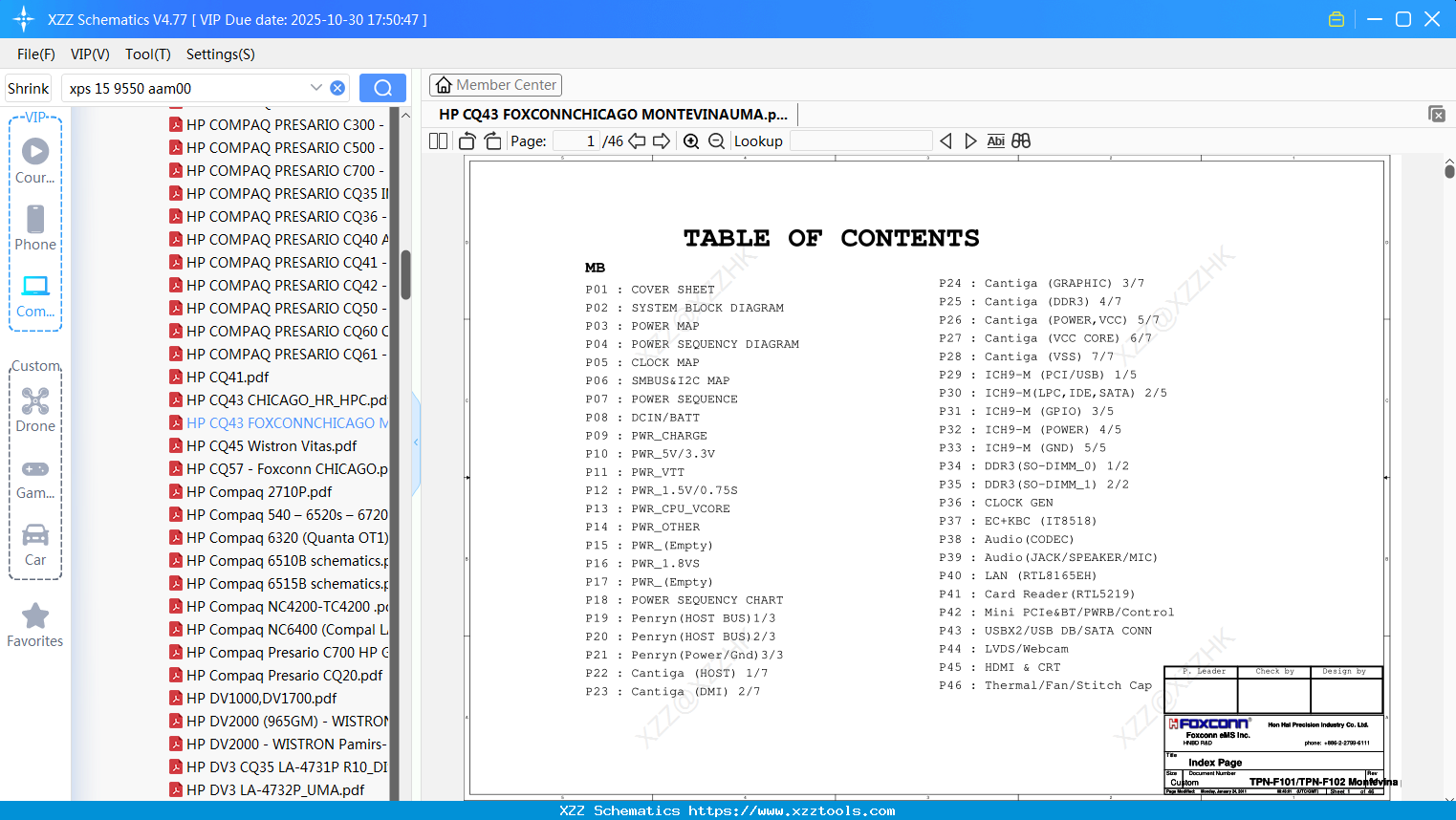
Task: Click the toolbox icon in title bar
Action: click(1336, 19)
